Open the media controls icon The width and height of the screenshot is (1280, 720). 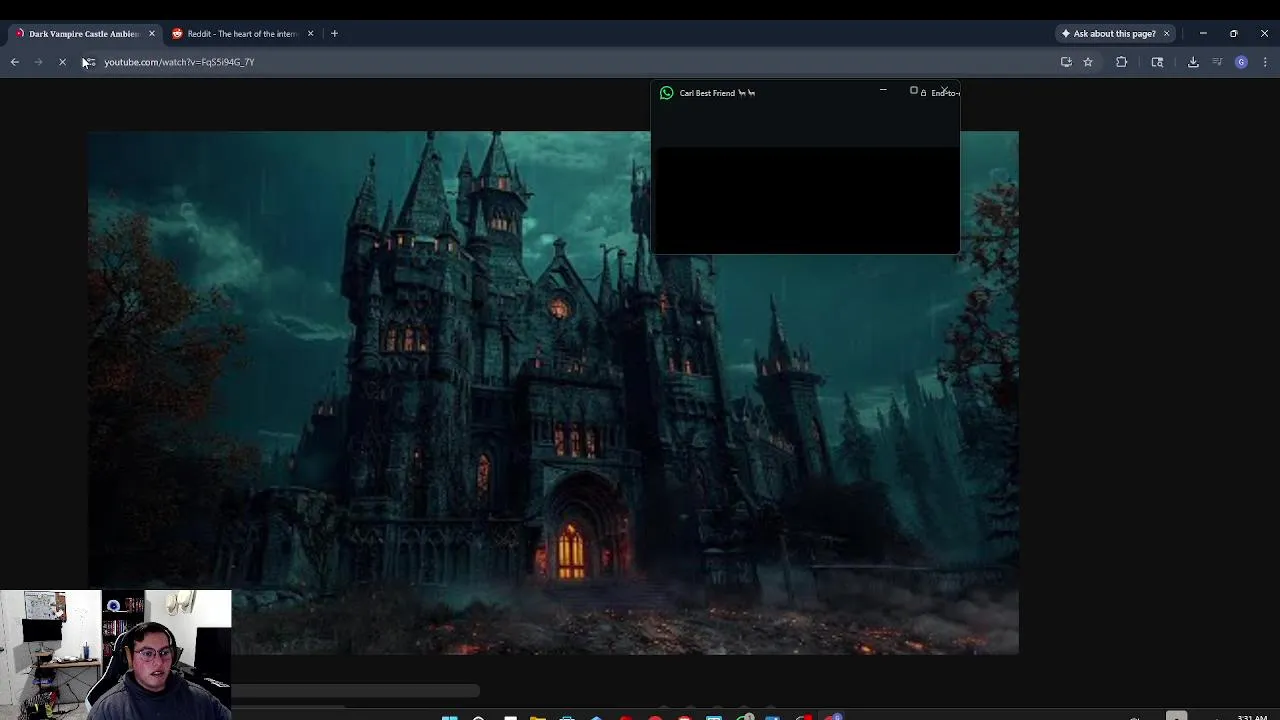(x=1217, y=62)
